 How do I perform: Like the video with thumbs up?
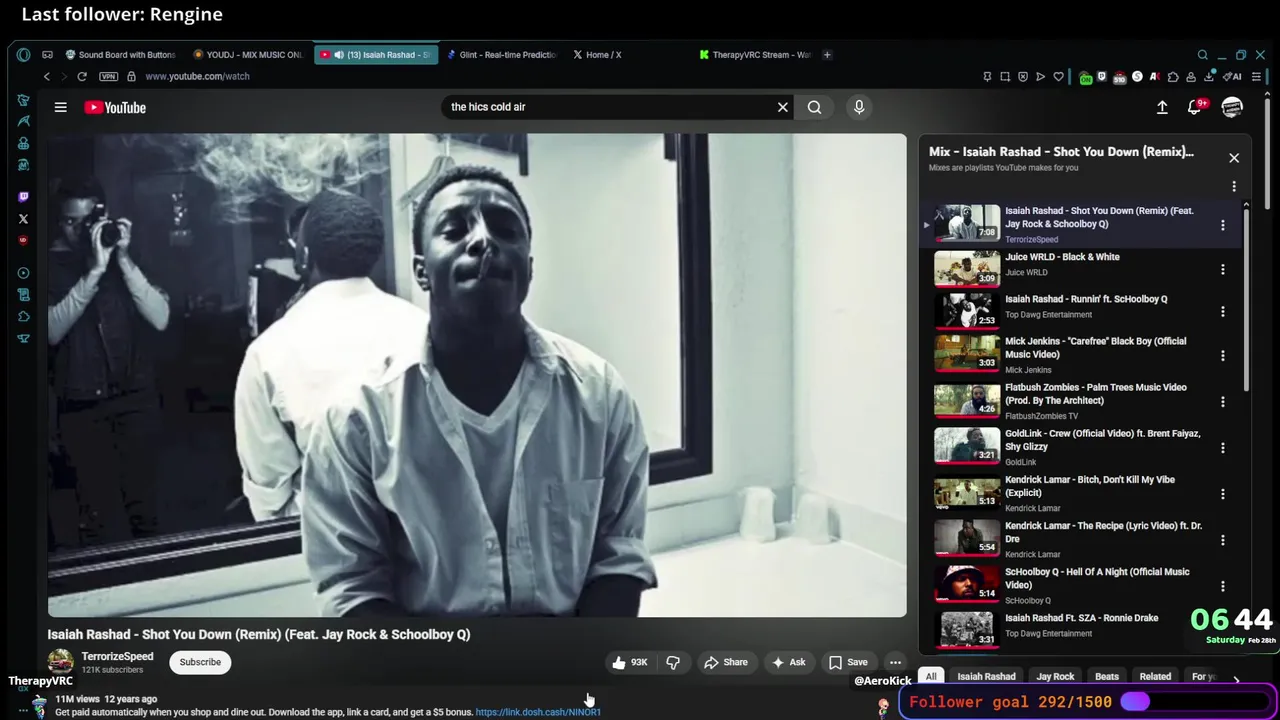[630, 662]
